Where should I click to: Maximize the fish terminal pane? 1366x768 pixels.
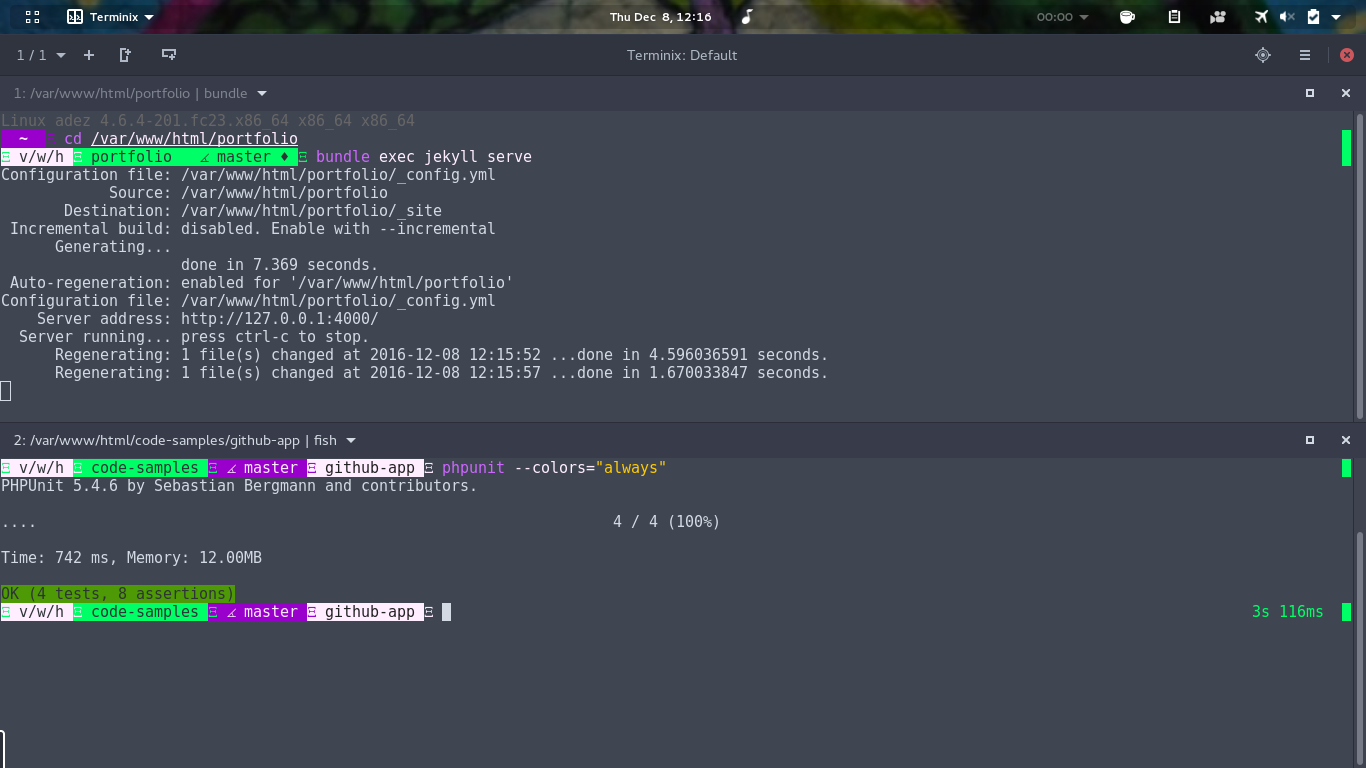coord(1310,440)
